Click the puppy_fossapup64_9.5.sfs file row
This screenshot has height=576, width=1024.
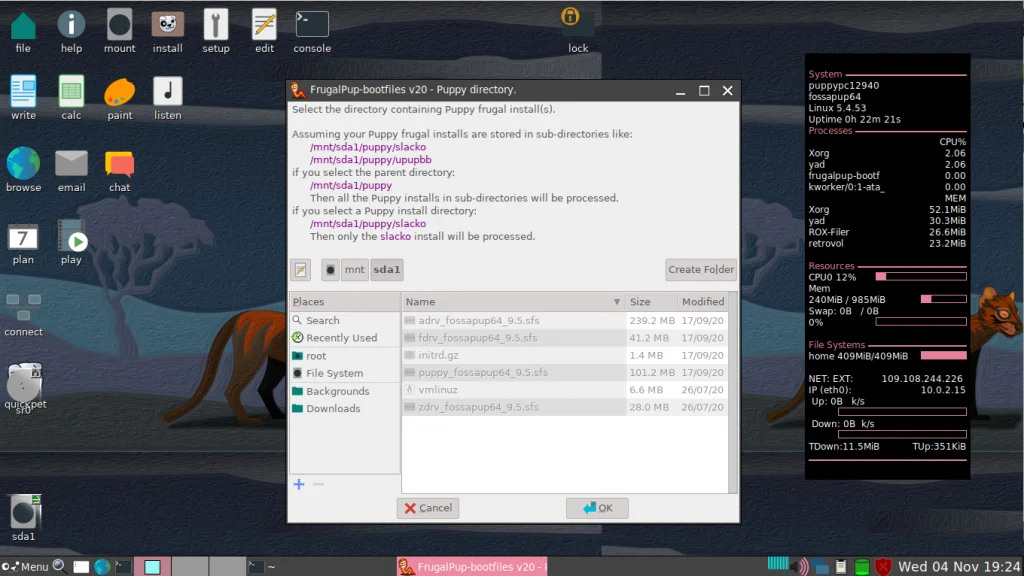pos(564,372)
